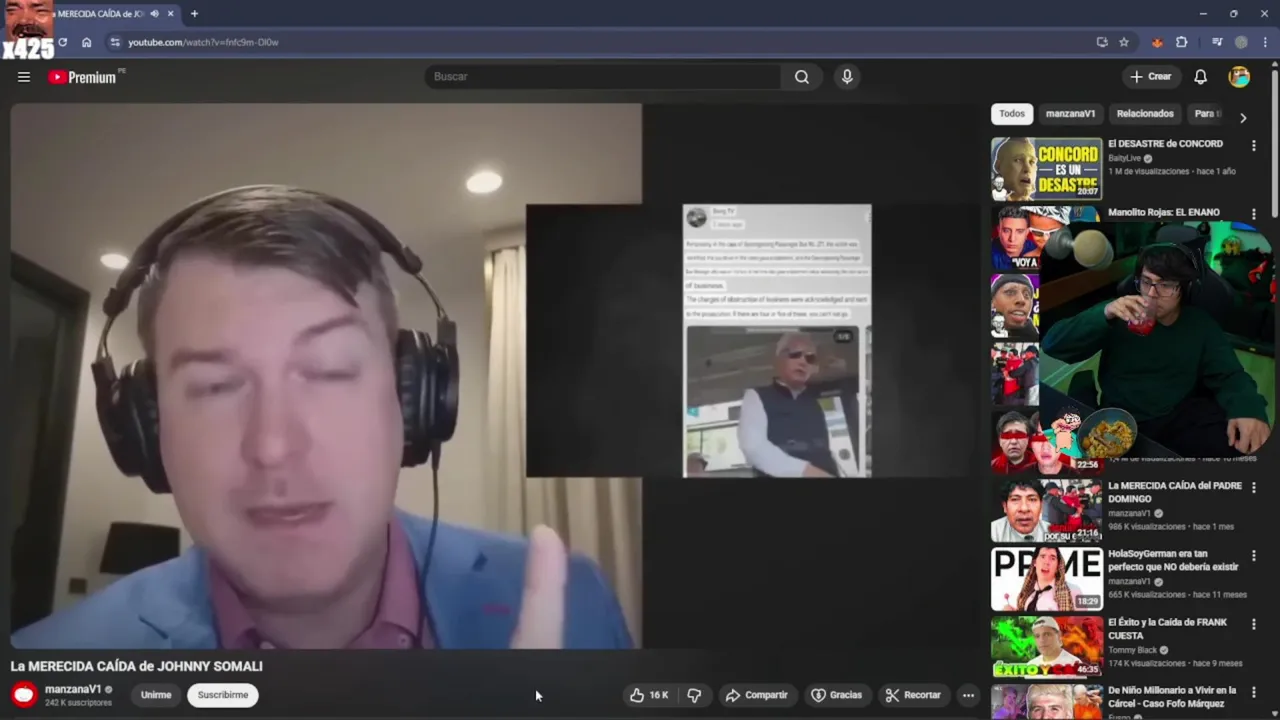Screen dimensions: 1280x720
Task: Open El DESASTRE de CONCORD thumbnail
Action: click(1046, 168)
